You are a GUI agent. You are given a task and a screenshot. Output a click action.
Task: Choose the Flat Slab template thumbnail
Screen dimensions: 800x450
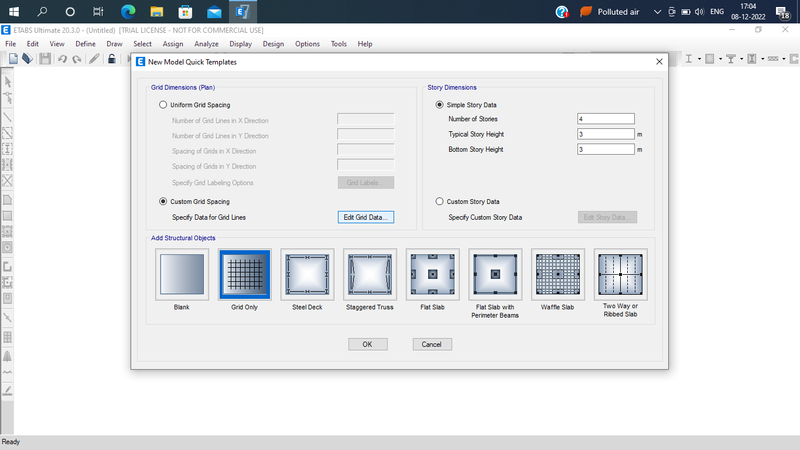433,274
